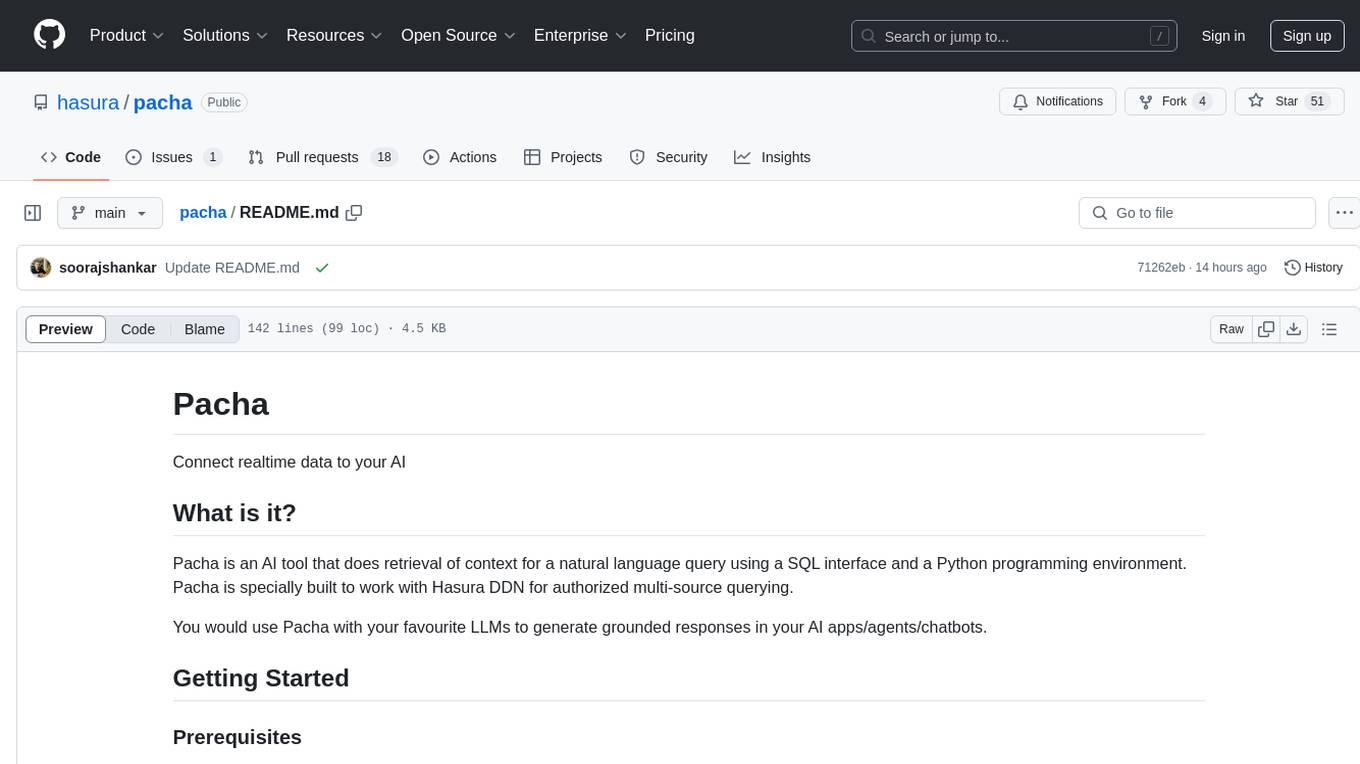
Task: Click the Notifications bell button
Action: (x=1058, y=101)
